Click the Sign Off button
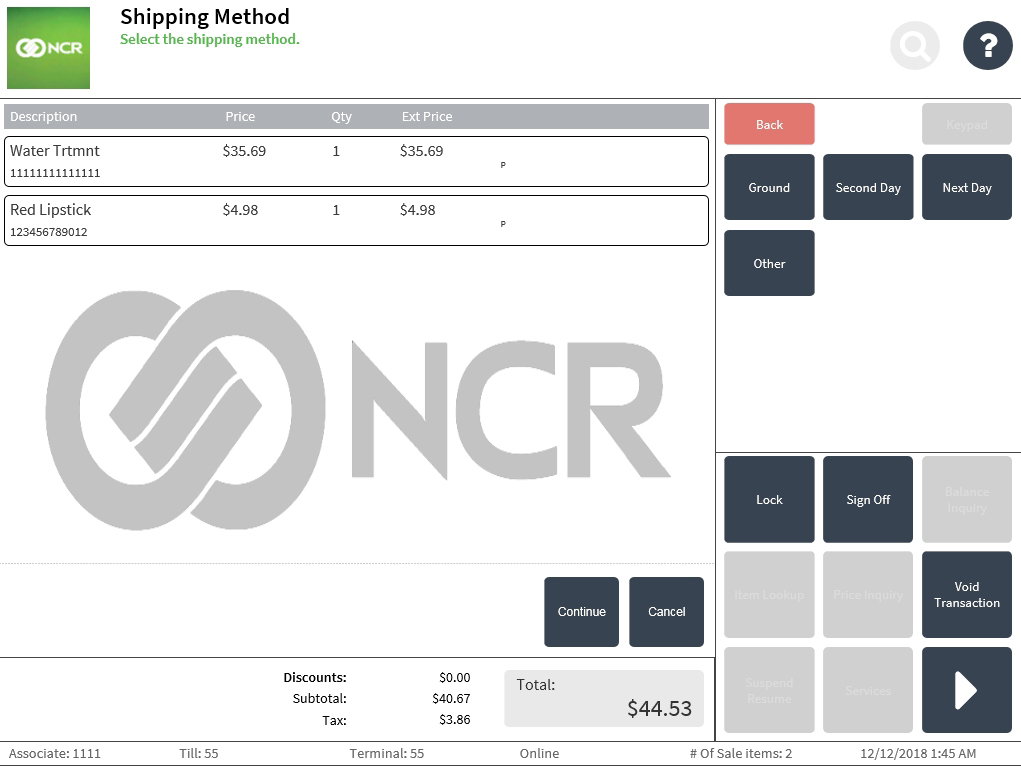 click(x=868, y=499)
